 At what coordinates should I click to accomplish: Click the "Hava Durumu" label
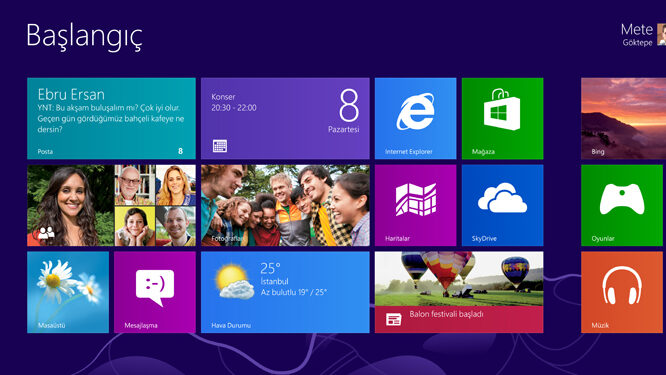tap(231, 325)
